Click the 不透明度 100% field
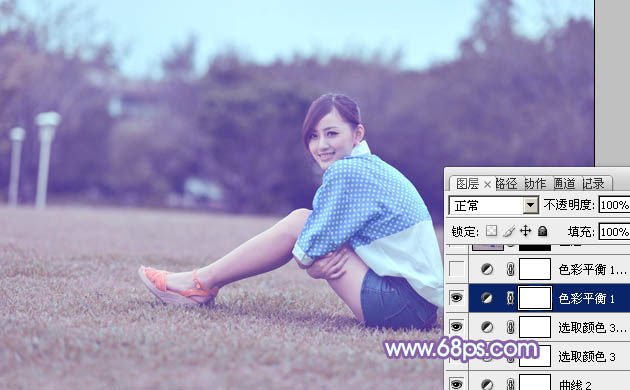 point(614,205)
